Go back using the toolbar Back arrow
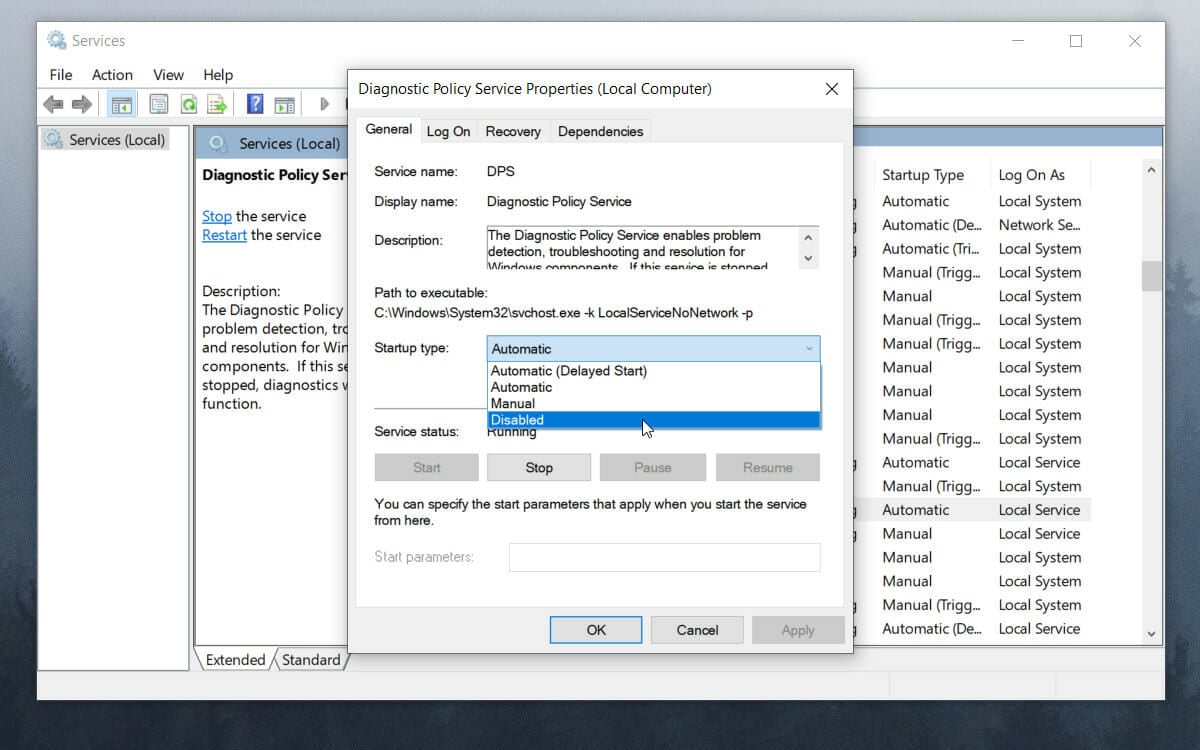Viewport: 1200px width, 750px height. (x=53, y=104)
